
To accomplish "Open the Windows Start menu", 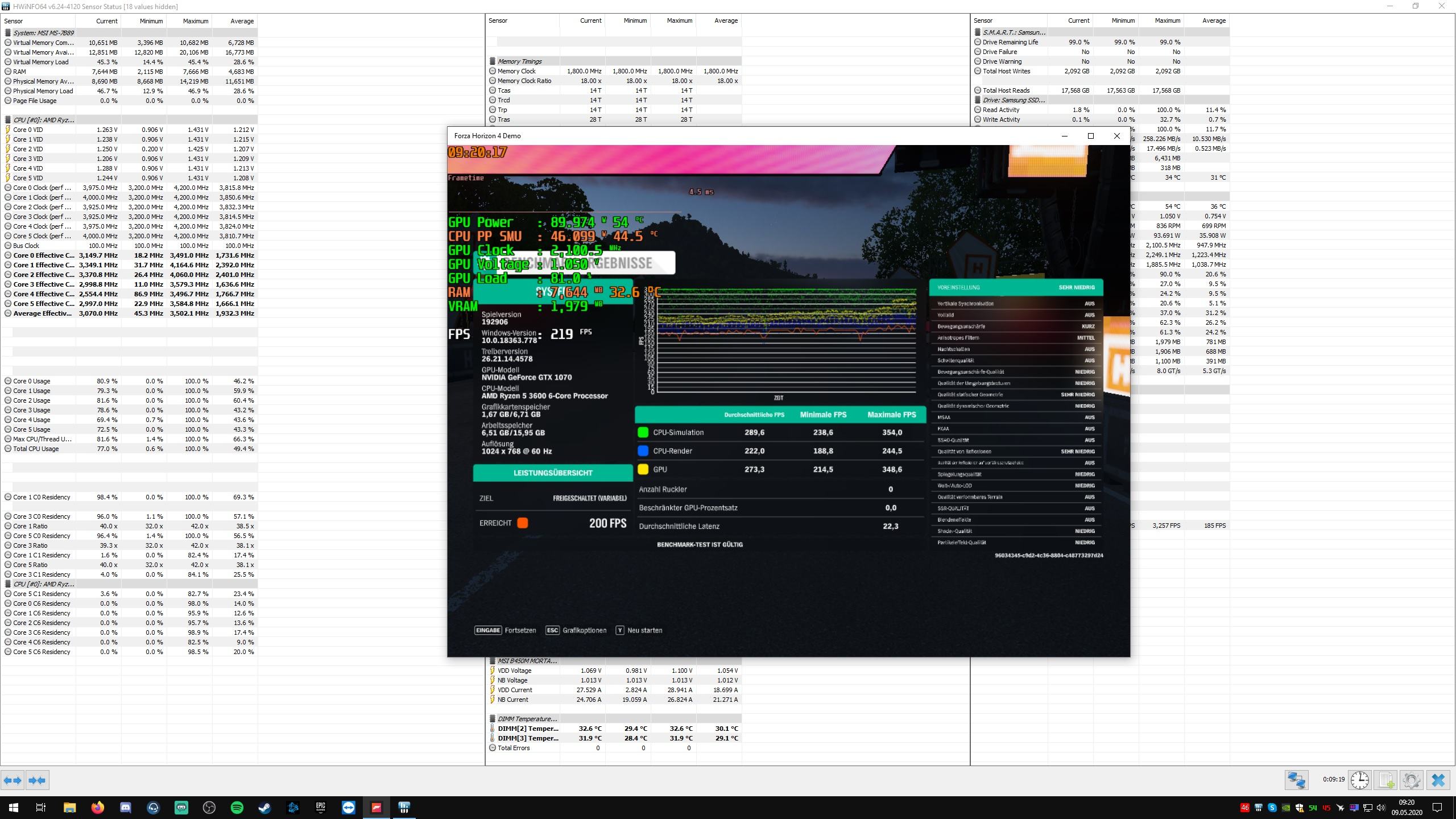I will [x=14, y=808].
